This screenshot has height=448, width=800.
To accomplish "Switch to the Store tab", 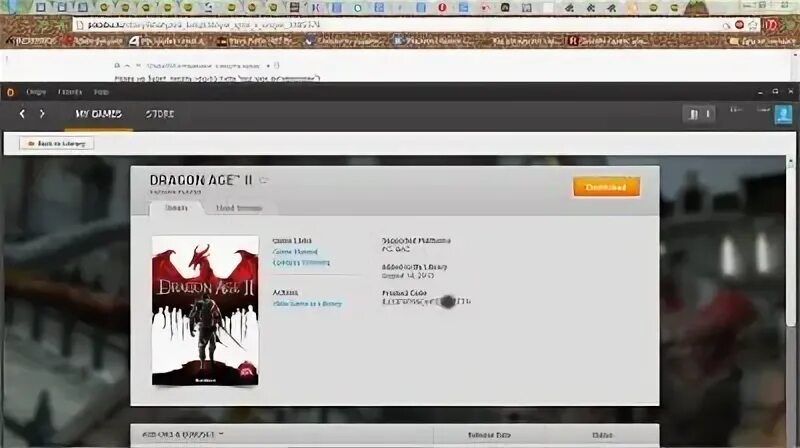I will tap(160, 114).
